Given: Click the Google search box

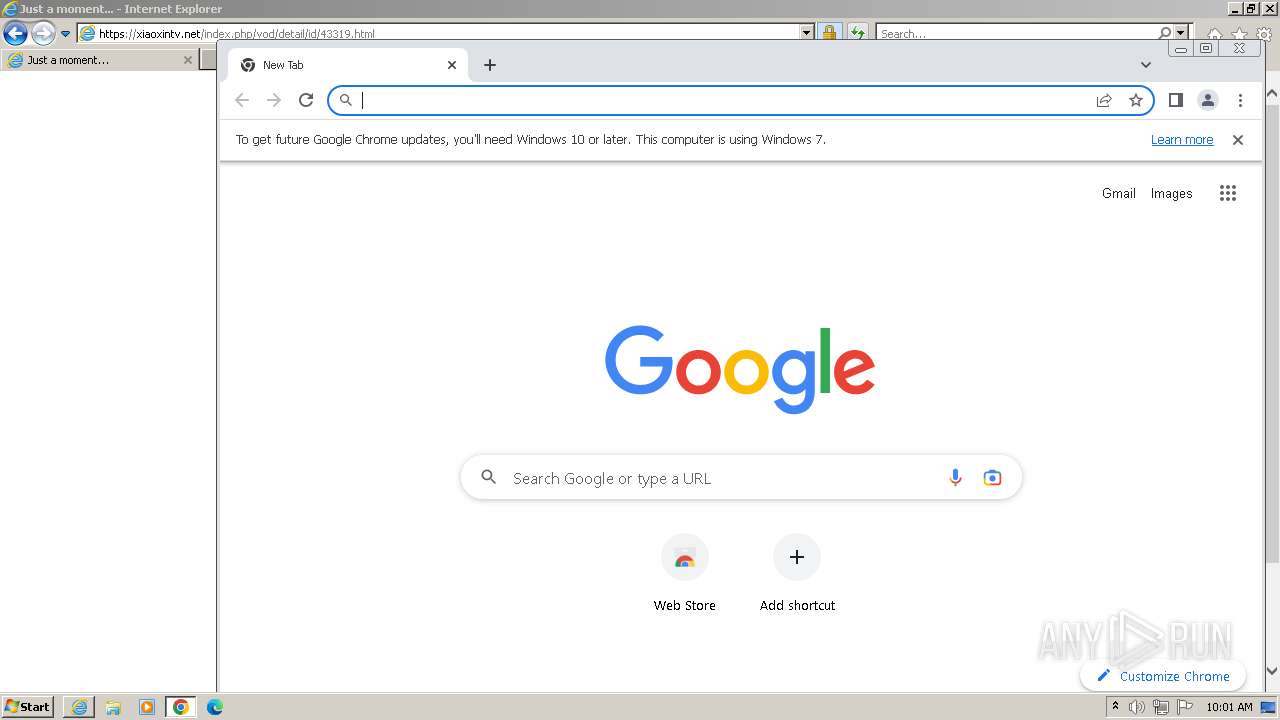Looking at the screenshot, I should coord(741,478).
